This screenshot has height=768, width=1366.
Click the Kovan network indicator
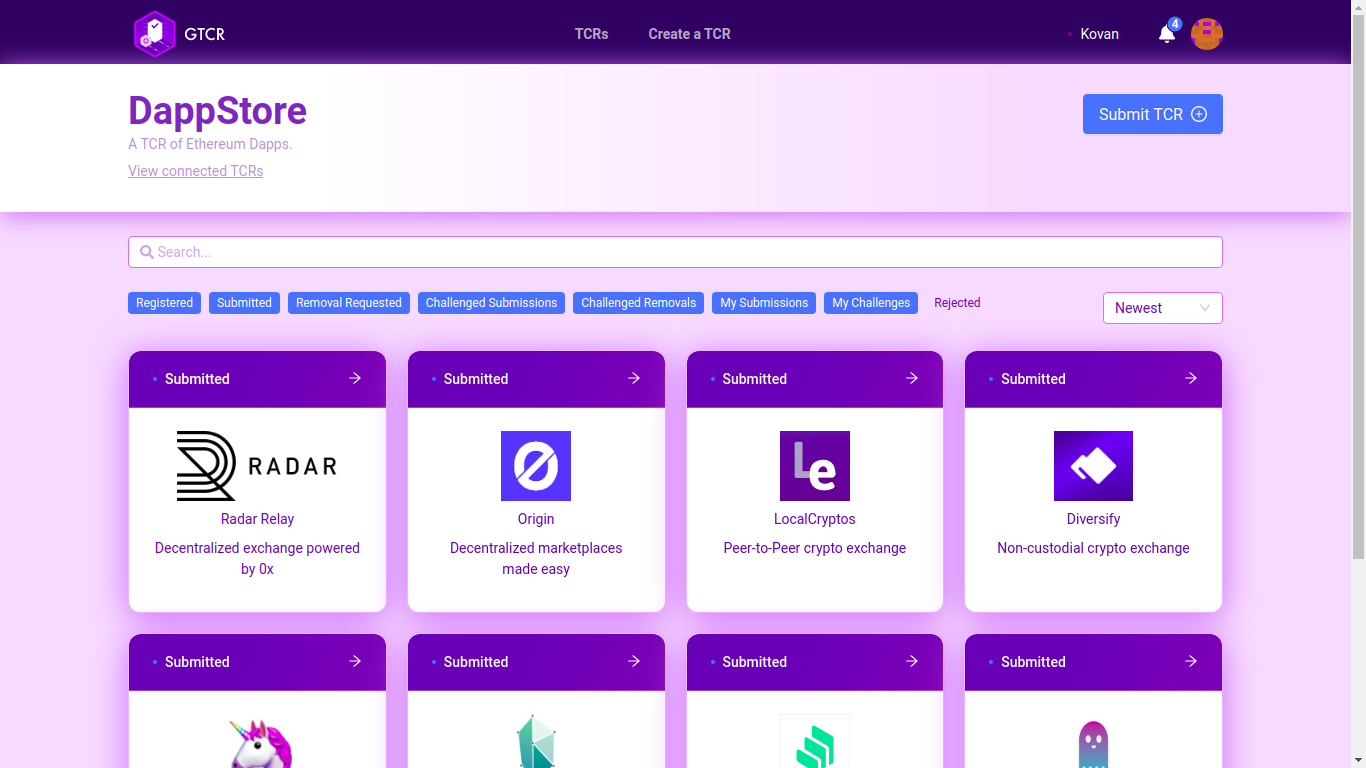(x=1093, y=34)
